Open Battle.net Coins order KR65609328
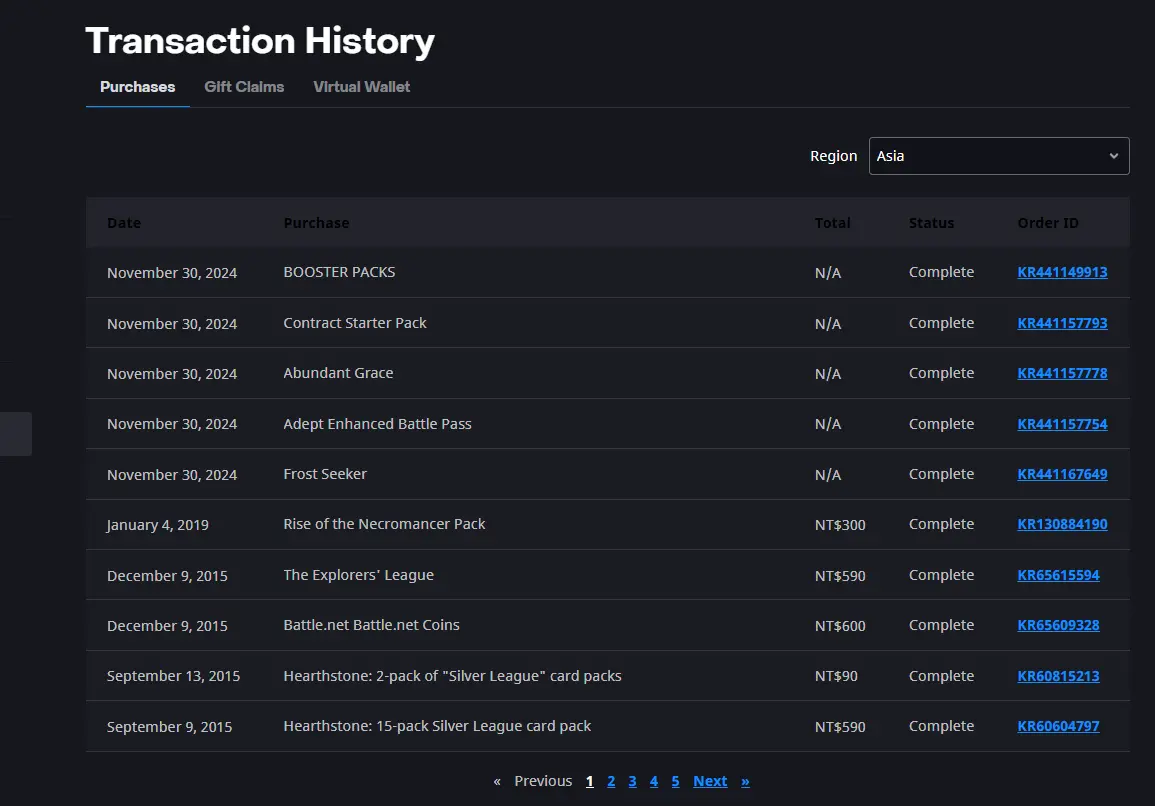Viewport: 1155px width, 806px height. [1059, 625]
